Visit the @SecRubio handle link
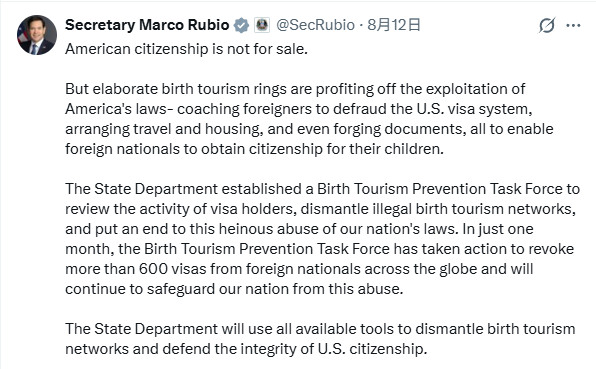Viewport: 596px width, 369px height. 315,25
